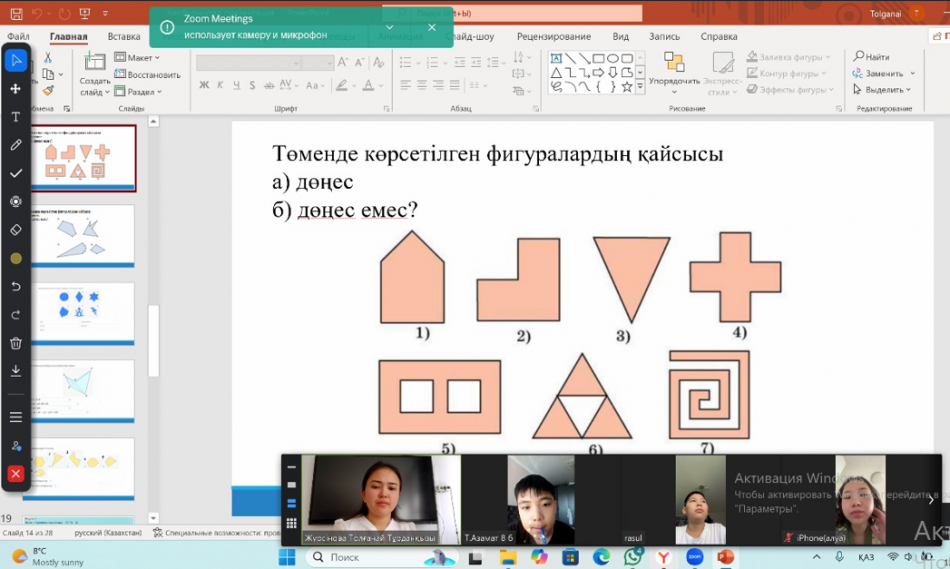Toggle bold Ж formatting

pyautogui.click(x=204, y=85)
